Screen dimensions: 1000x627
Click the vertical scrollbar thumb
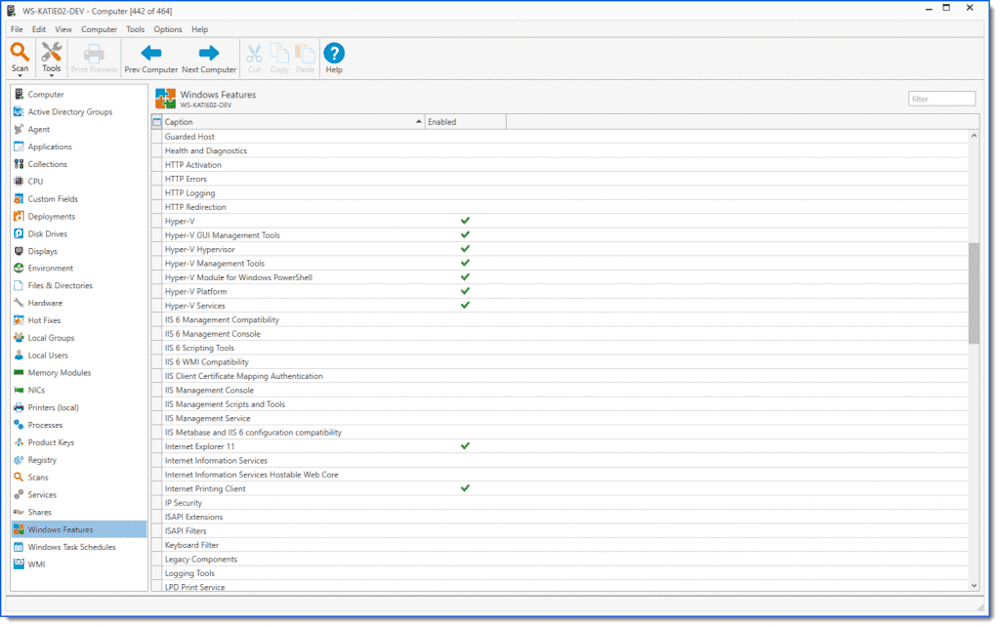coord(973,293)
